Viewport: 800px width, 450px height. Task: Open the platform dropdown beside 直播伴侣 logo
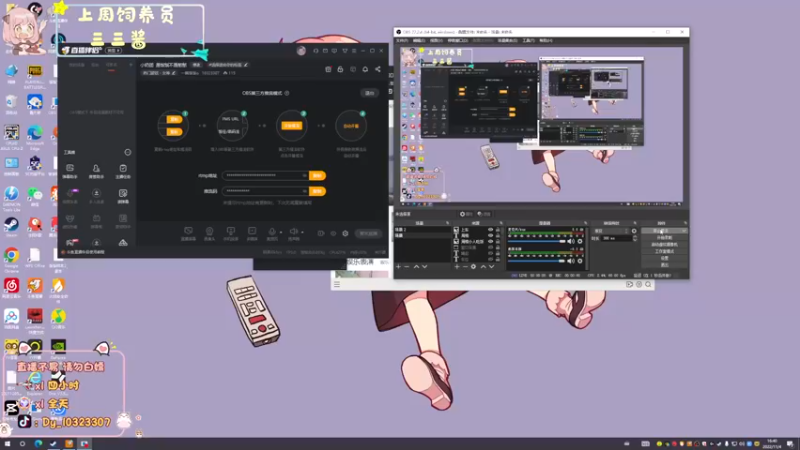pos(113,51)
